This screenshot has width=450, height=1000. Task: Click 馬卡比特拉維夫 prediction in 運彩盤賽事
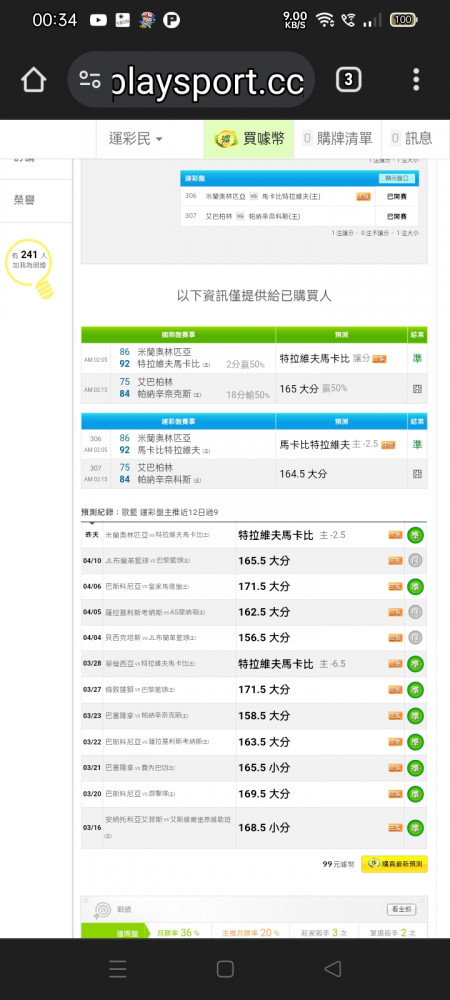[x=315, y=445]
